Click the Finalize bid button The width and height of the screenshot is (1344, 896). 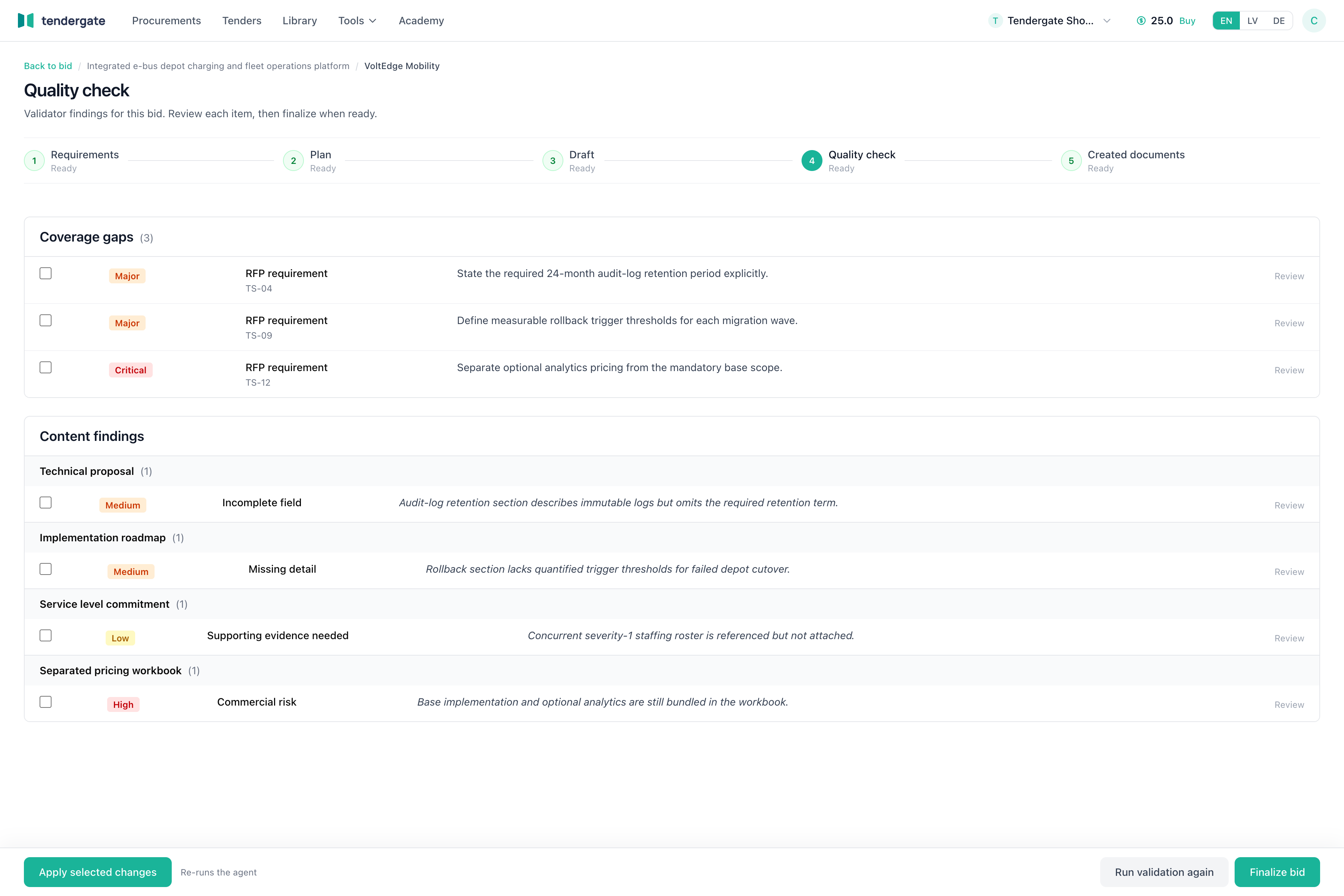1277,872
